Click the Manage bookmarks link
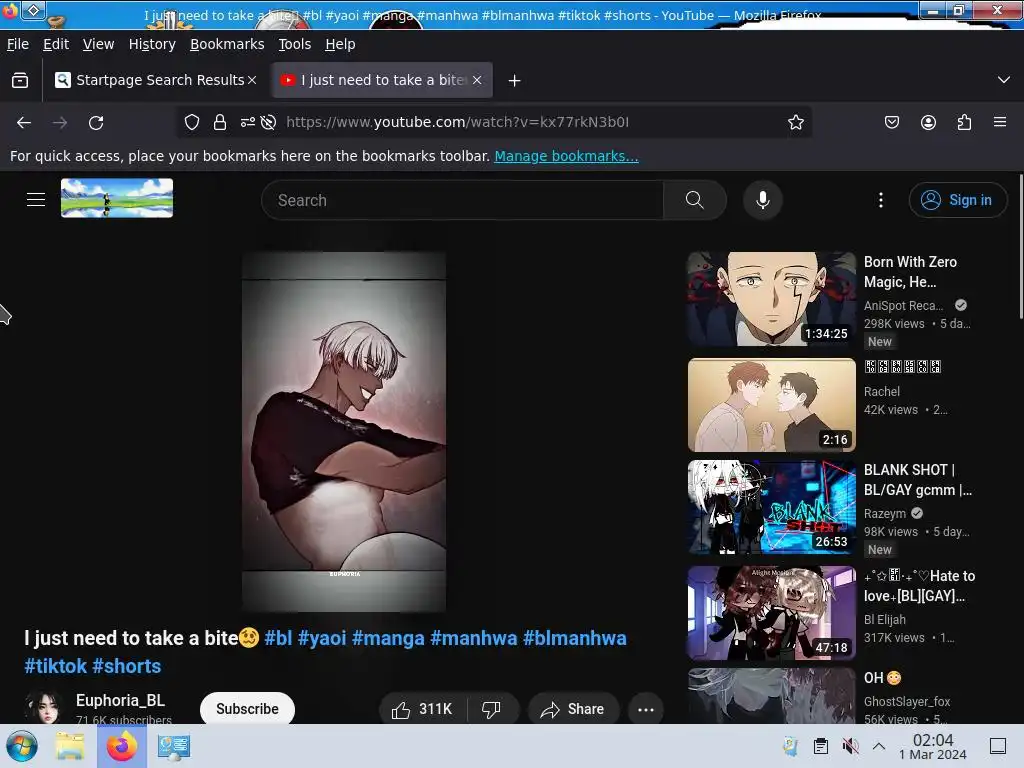The height and width of the screenshot is (768, 1024). click(566, 156)
